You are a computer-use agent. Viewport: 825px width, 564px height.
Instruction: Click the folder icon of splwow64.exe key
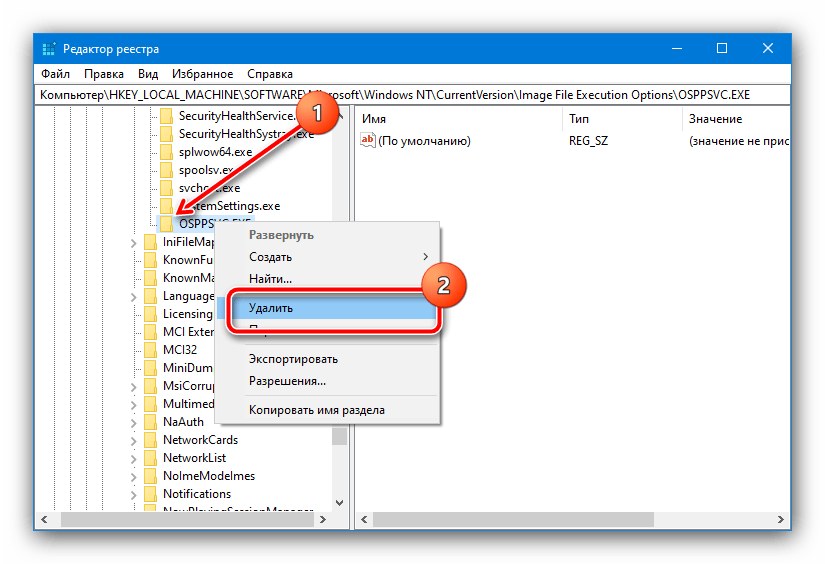point(167,152)
